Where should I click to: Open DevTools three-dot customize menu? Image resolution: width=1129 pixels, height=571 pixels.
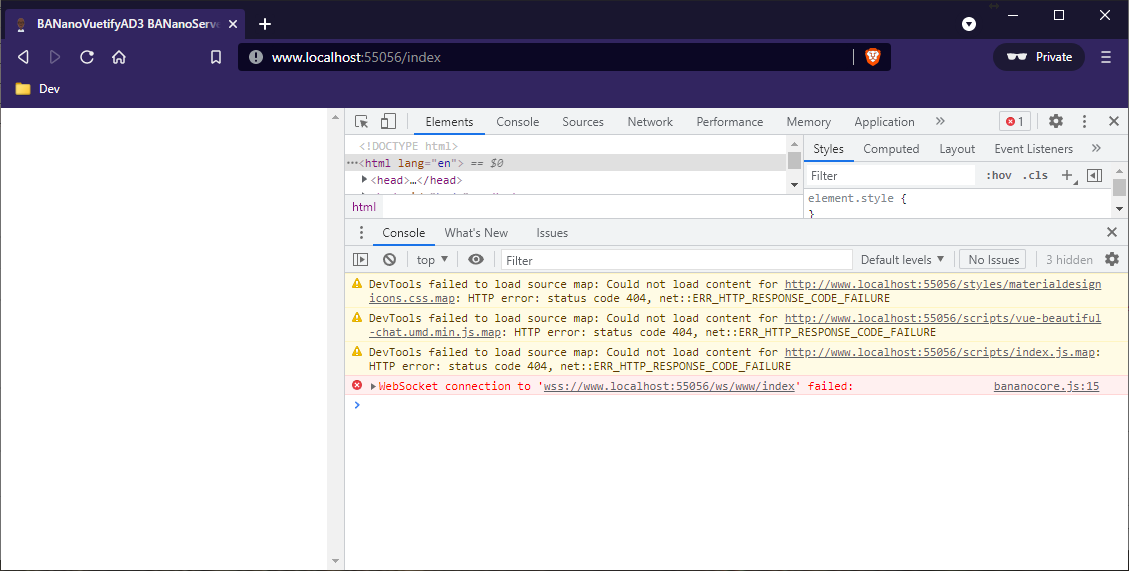(x=1084, y=122)
